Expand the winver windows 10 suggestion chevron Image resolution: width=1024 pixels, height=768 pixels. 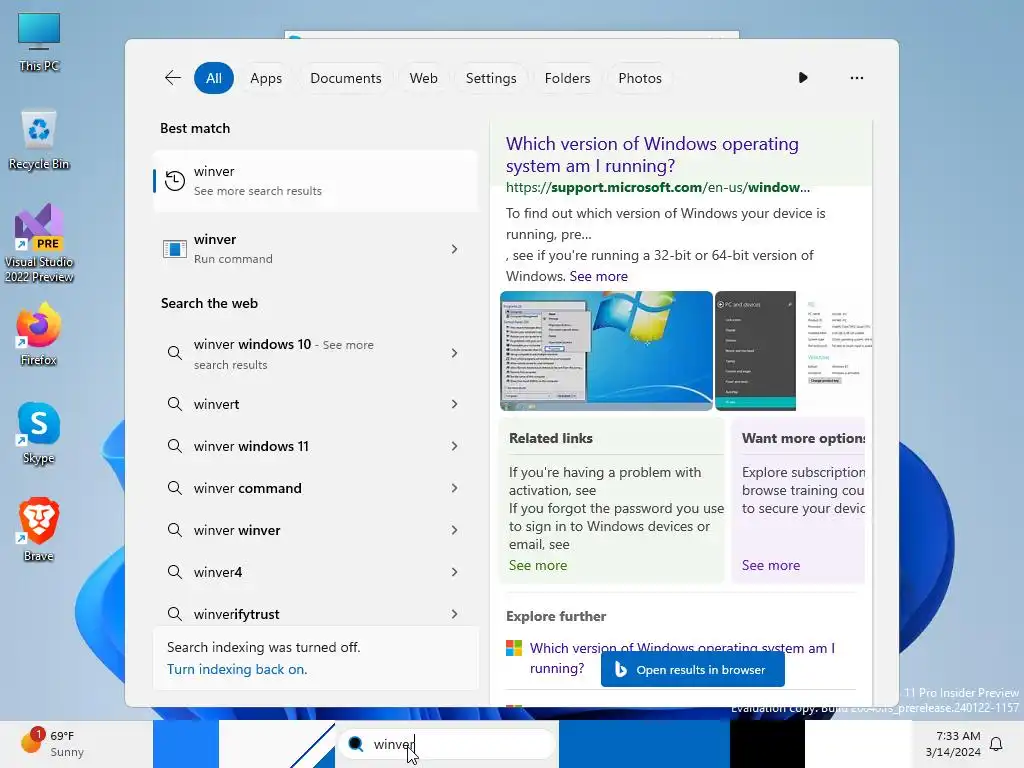[455, 353]
